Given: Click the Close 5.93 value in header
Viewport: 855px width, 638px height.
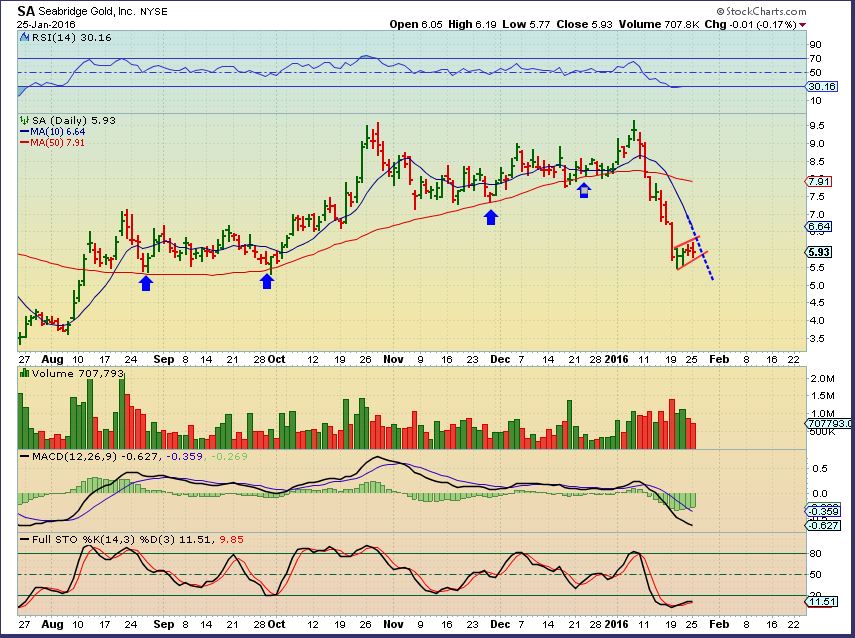Looking at the screenshot, I should (585, 25).
